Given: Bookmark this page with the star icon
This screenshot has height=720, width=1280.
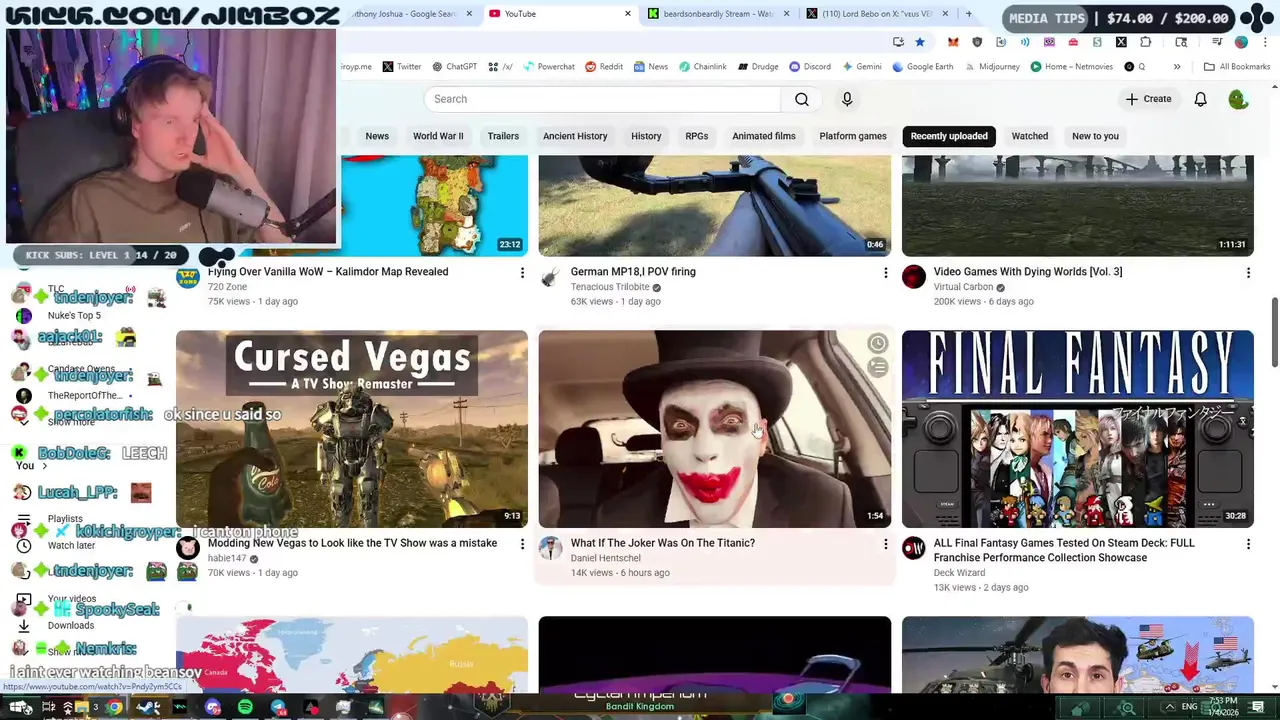Looking at the screenshot, I should pyautogui.click(x=920, y=42).
